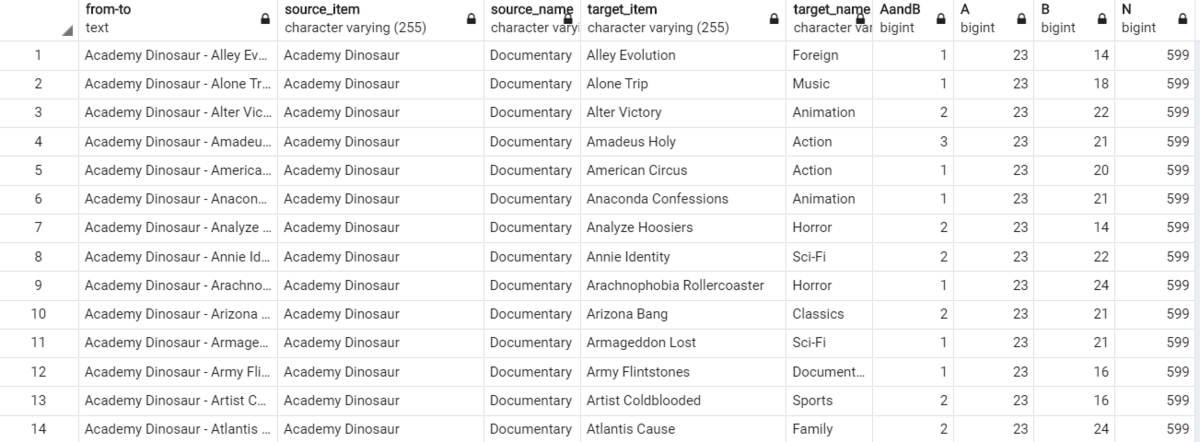This screenshot has height=442, width=1200.
Task: Click the lock icon in column B header
Action: [x=1101, y=19]
